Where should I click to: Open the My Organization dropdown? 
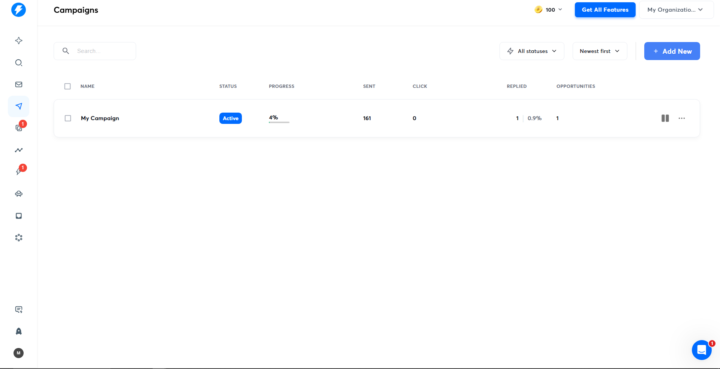pyautogui.click(x=676, y=10)
